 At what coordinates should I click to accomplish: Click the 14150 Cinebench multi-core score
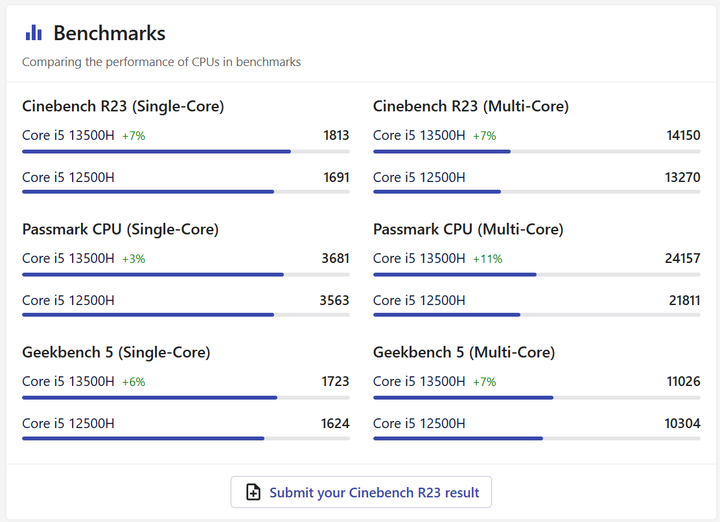point(683,135)
